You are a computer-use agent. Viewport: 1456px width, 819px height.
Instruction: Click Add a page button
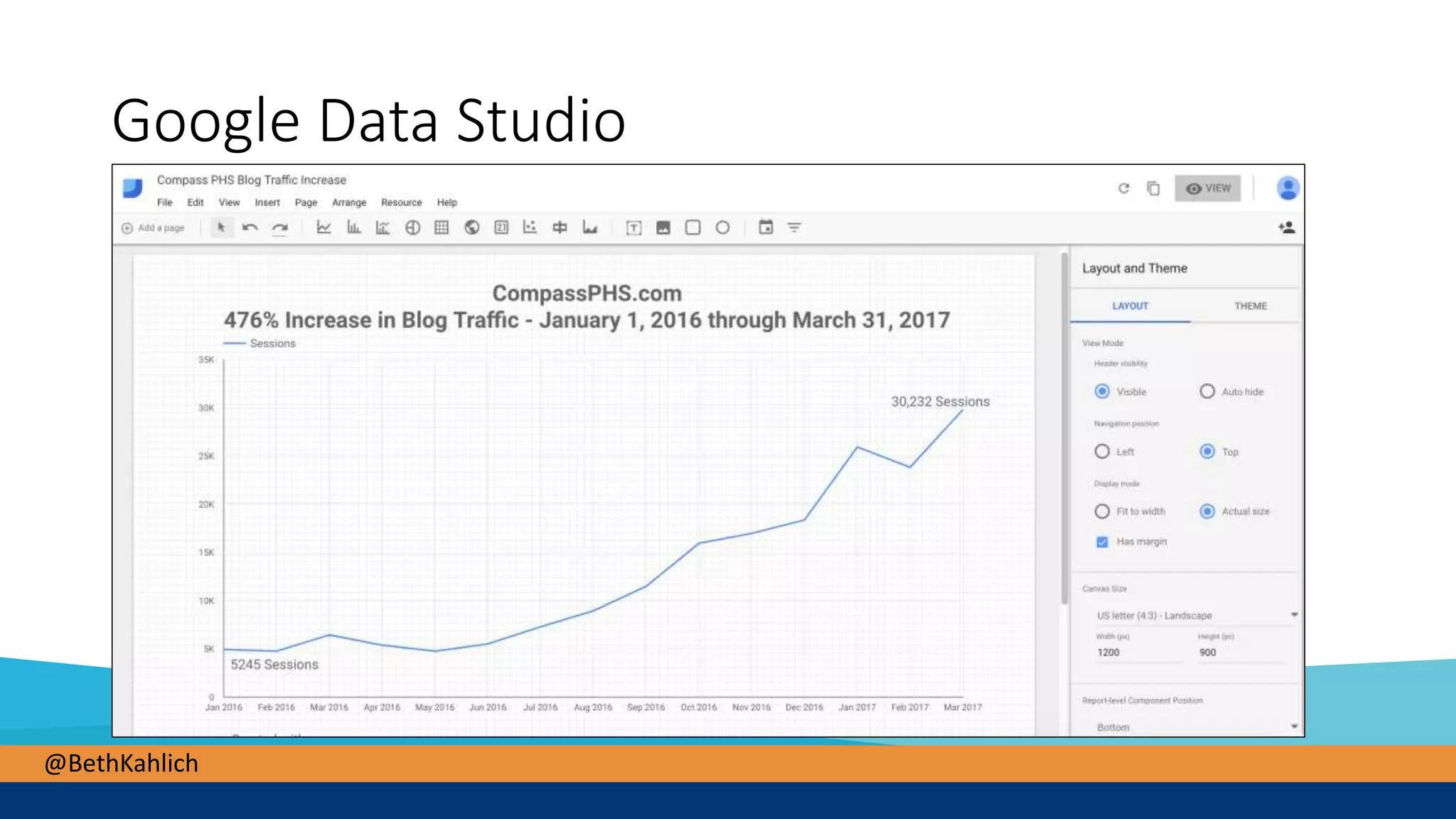153,228
